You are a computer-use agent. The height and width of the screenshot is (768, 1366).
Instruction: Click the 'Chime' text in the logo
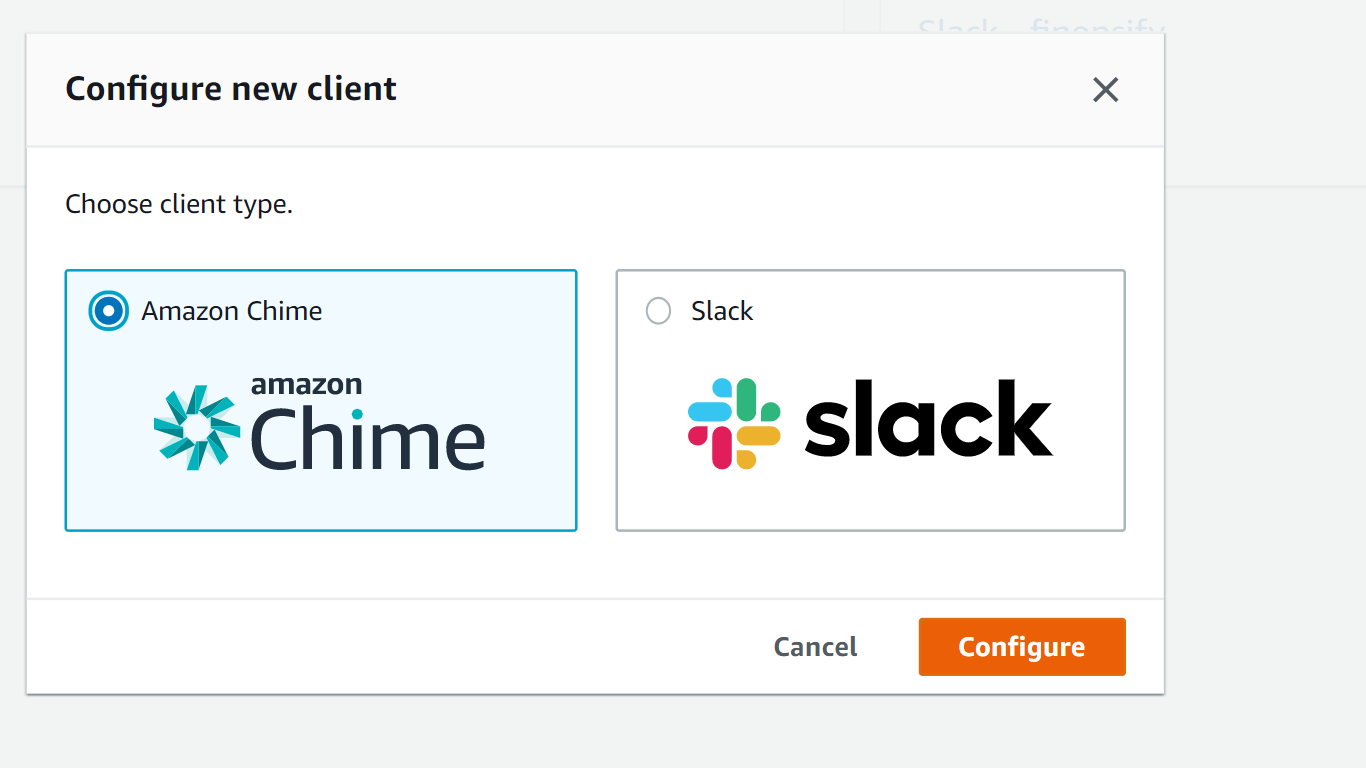pyautogui.click(x=370, y=438)
